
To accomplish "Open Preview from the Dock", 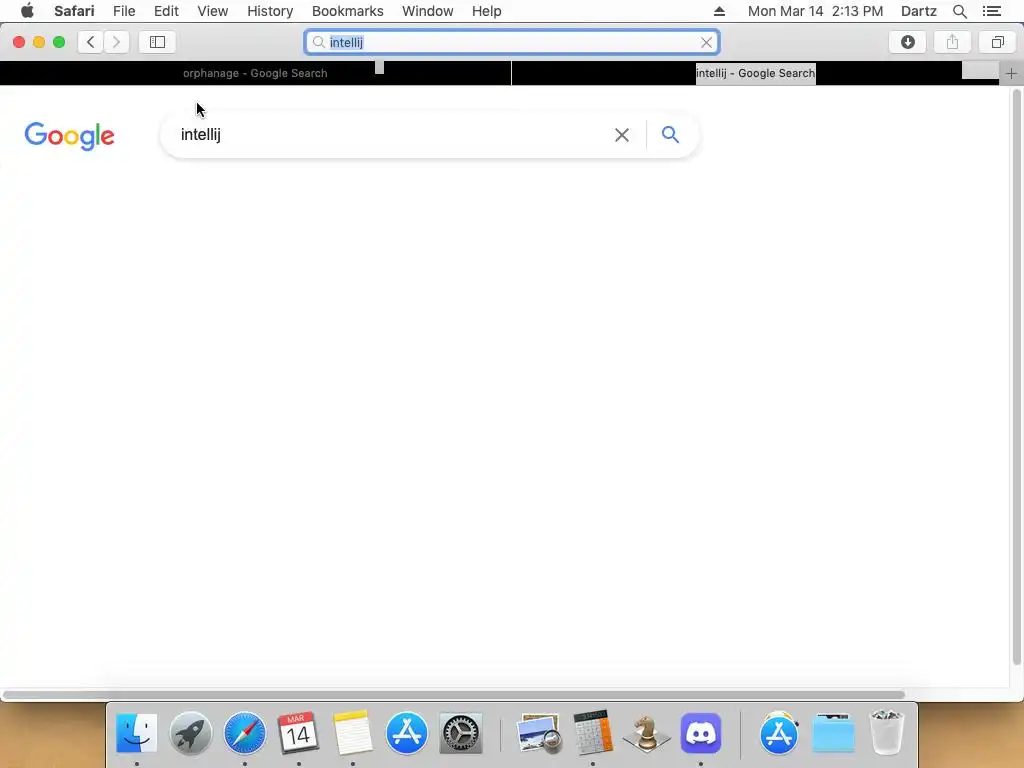I will click(x=539, y=733).
